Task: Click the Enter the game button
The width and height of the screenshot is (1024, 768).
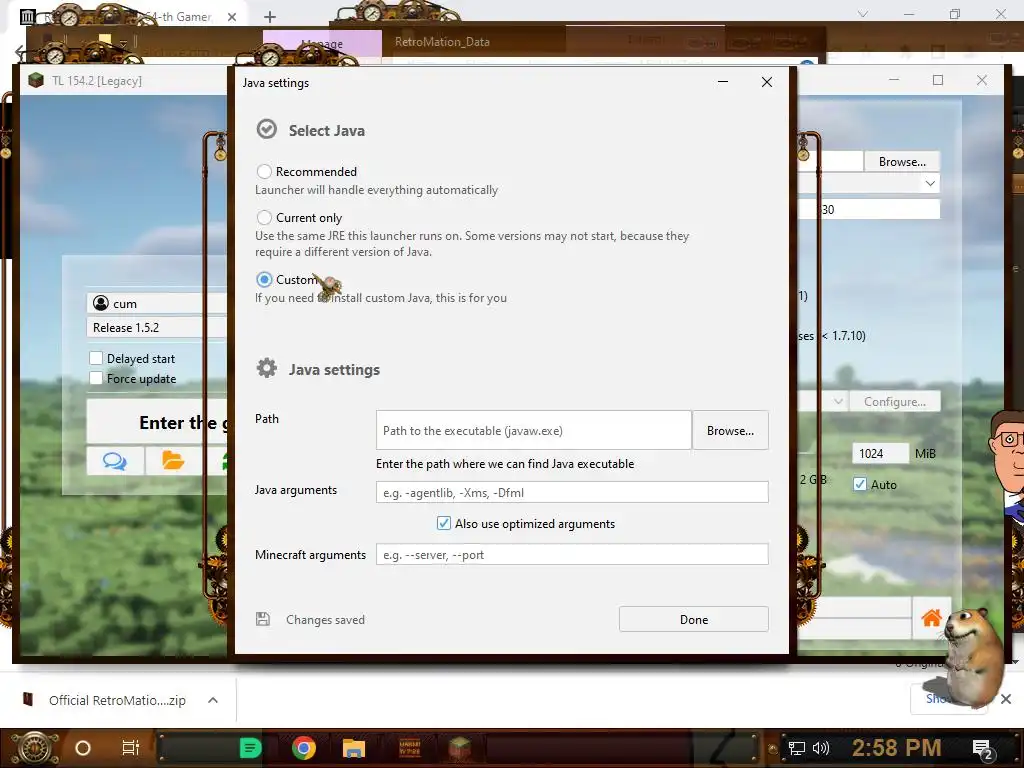Action: [157, 423]
